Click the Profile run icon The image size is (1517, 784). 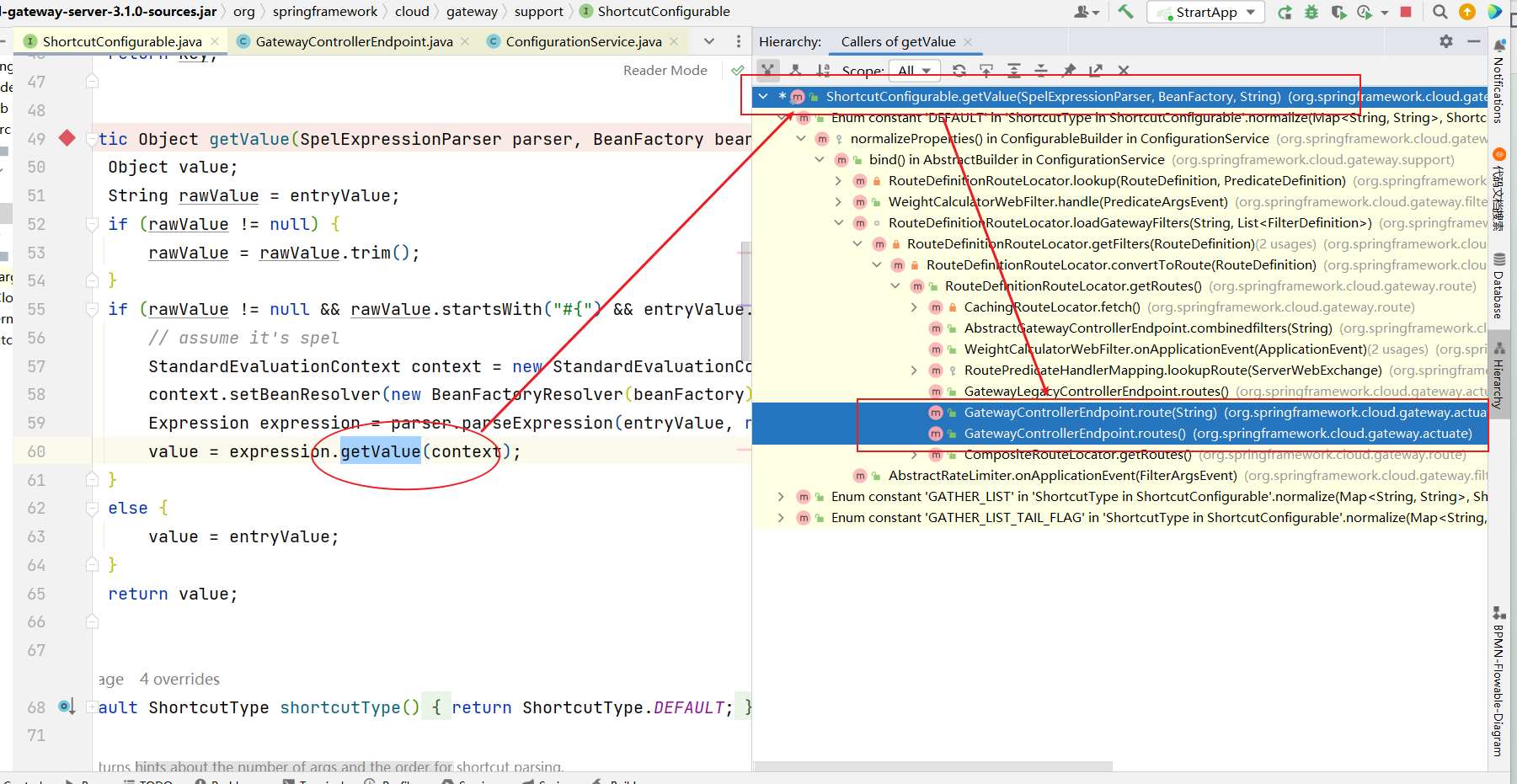(x=1365, y=12)
